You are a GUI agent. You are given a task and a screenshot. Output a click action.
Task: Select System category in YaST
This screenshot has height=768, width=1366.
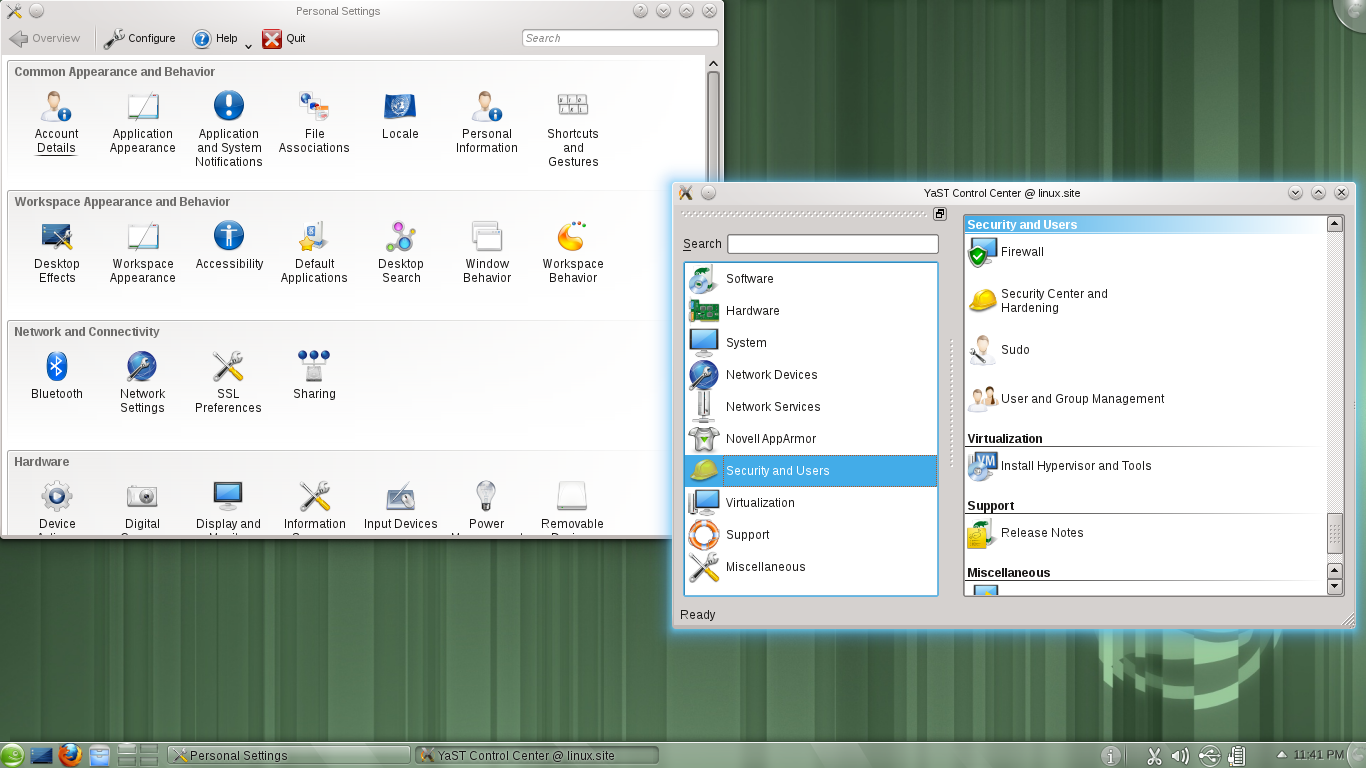click(811, 343)
